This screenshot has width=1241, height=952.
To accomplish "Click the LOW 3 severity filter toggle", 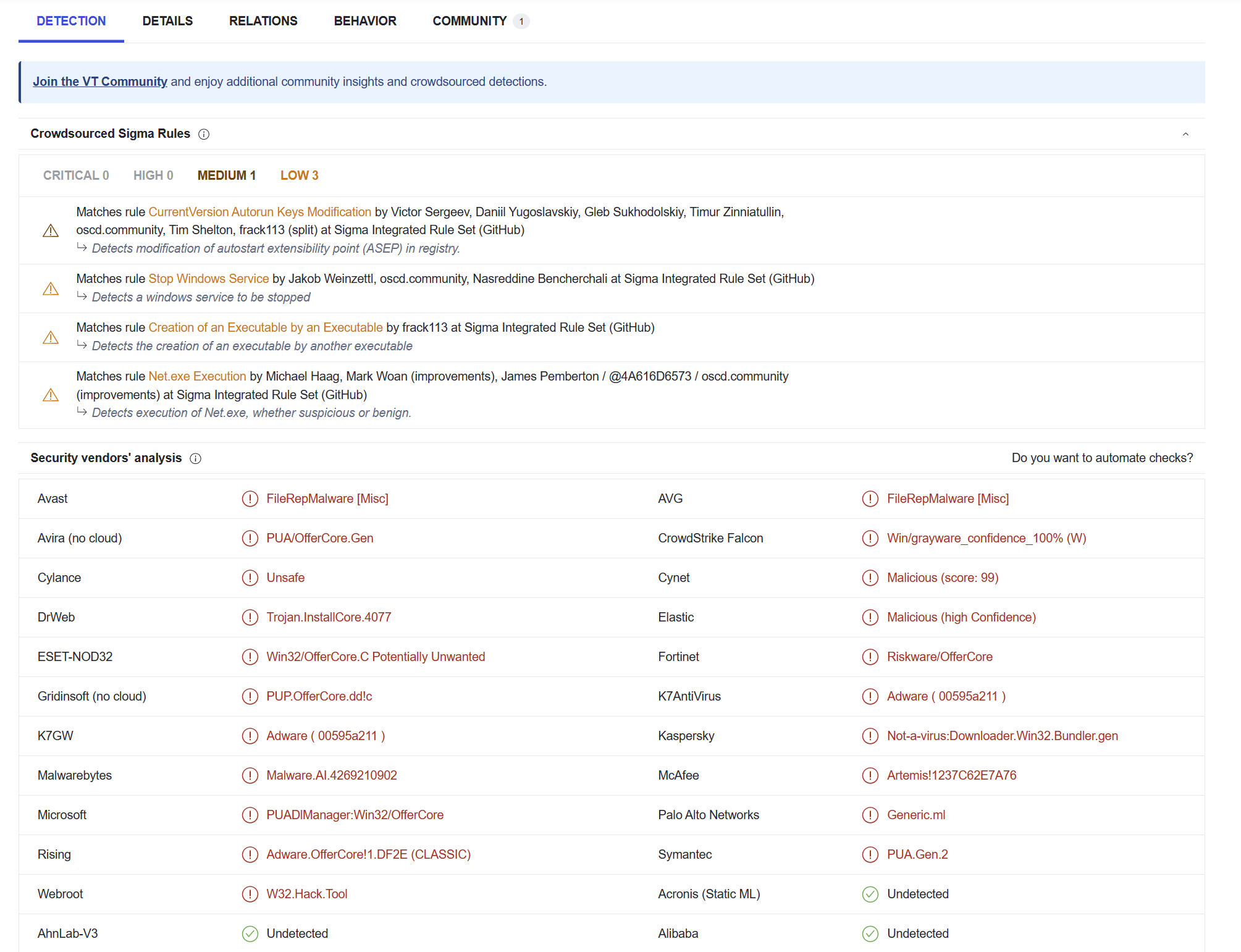I will pyautogui.click(x=300, y=175).
